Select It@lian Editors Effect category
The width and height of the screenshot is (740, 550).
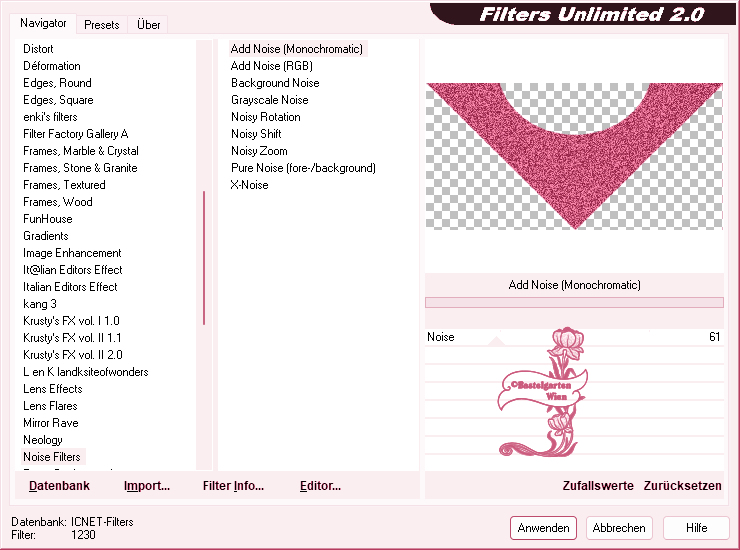[x=73, y=270]
